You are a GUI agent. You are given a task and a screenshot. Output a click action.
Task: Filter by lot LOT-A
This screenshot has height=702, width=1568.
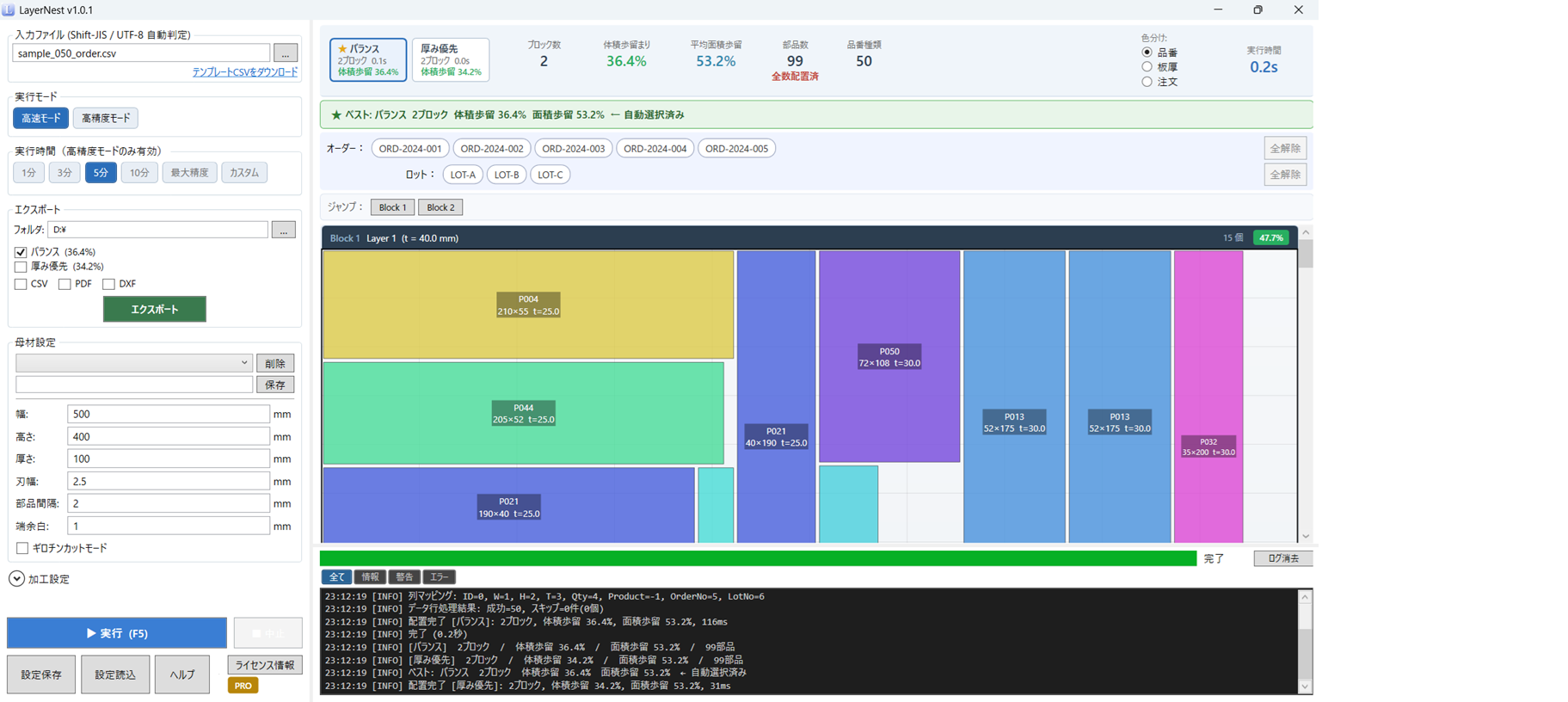point(463,175)
